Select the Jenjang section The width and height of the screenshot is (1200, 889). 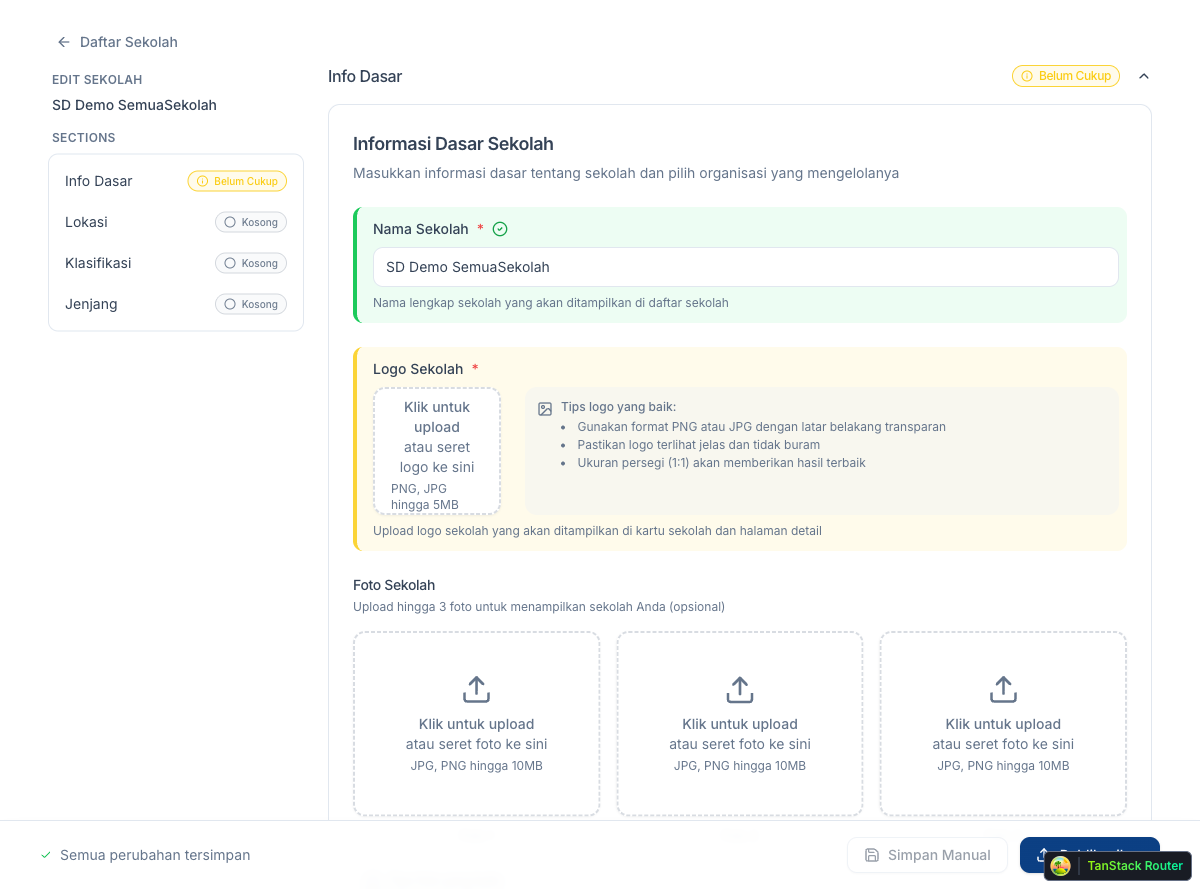pyautogui.click(x=91, y=304)
